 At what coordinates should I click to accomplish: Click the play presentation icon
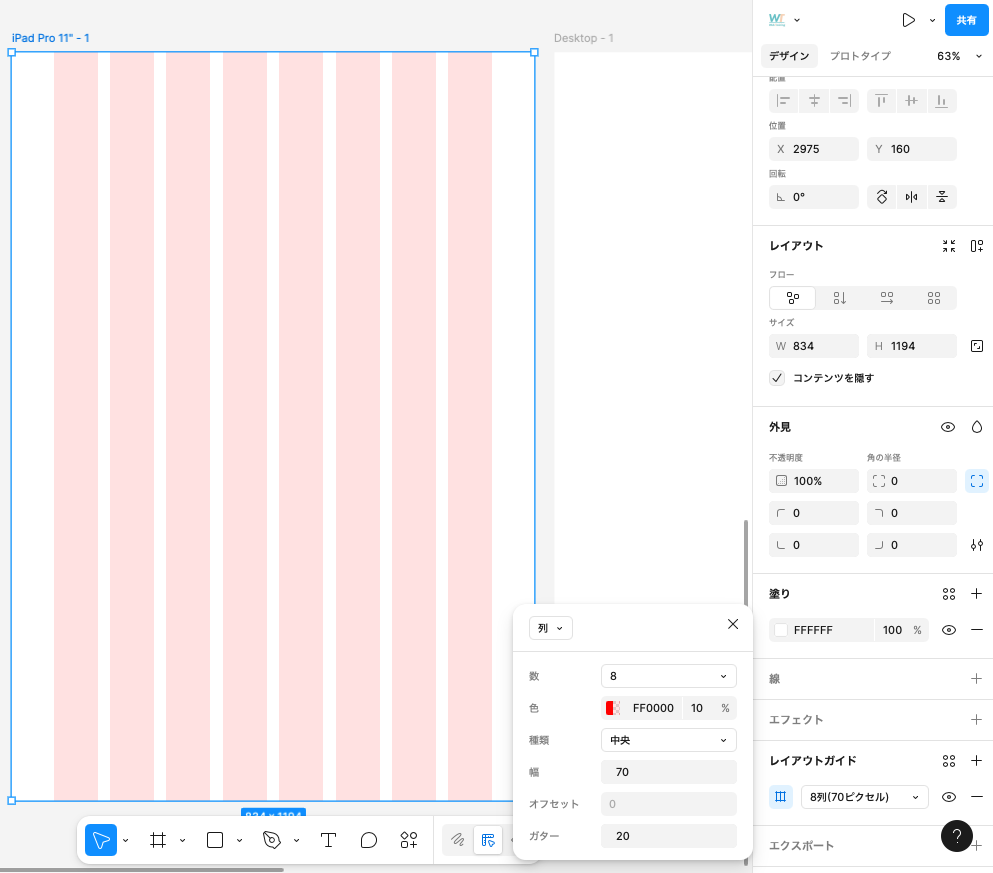pyautogui.click(x=908, y=20)
